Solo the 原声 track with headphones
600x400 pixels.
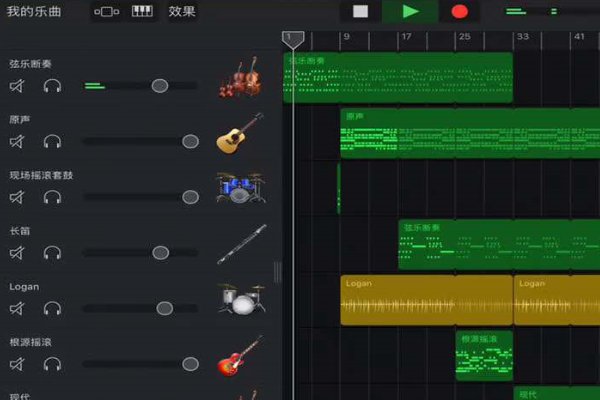point(52,141)
